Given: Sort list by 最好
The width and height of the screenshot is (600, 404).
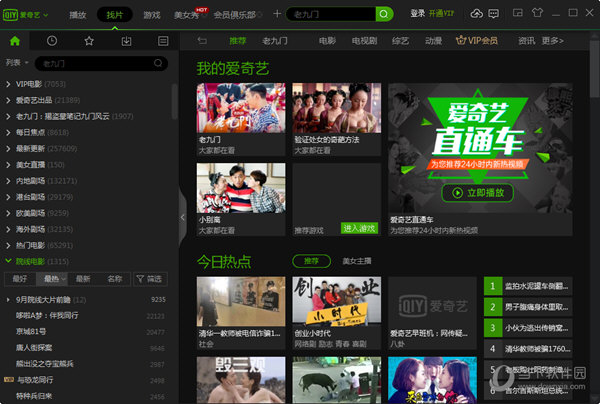Looking at the screenshot, I should click(20, 279).
